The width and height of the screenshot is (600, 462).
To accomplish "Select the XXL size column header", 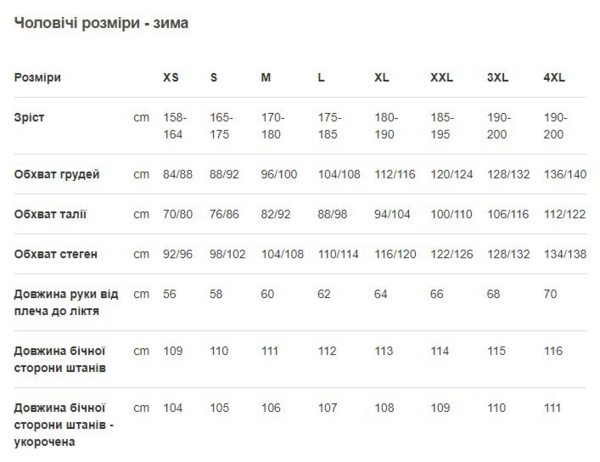I will (441, 77).
